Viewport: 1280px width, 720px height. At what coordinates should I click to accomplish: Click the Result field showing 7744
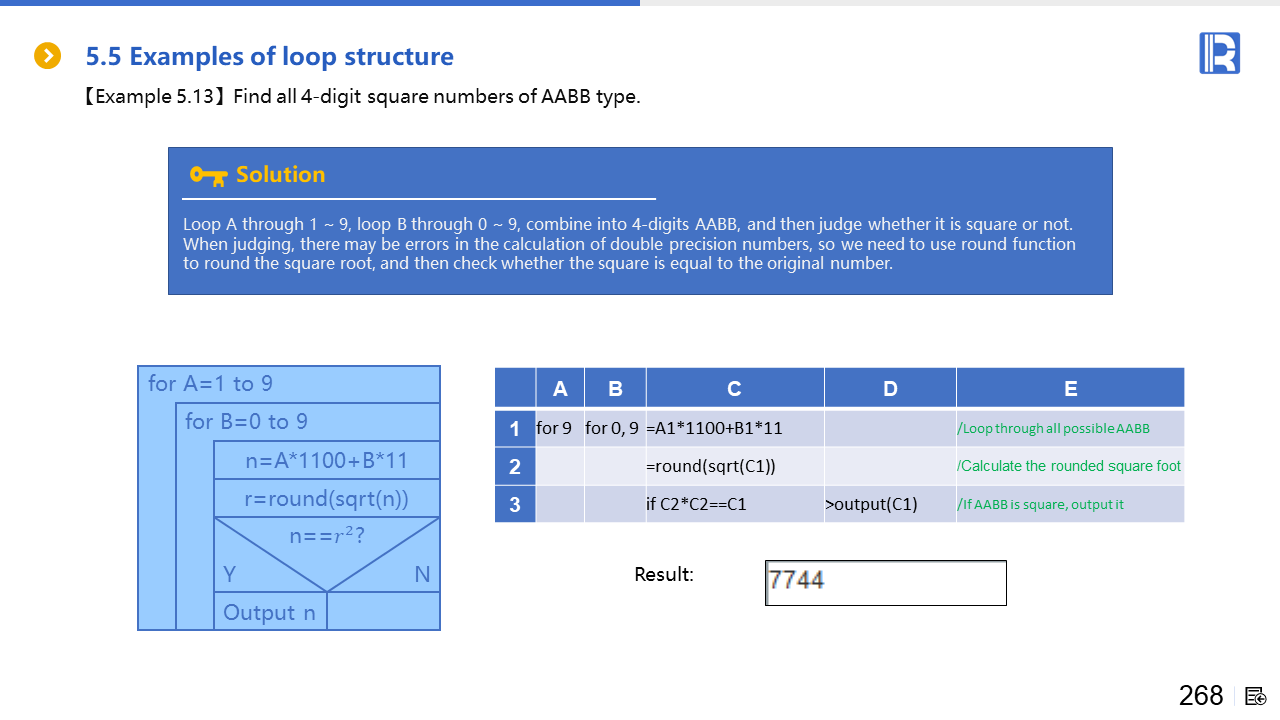point(885,582)
